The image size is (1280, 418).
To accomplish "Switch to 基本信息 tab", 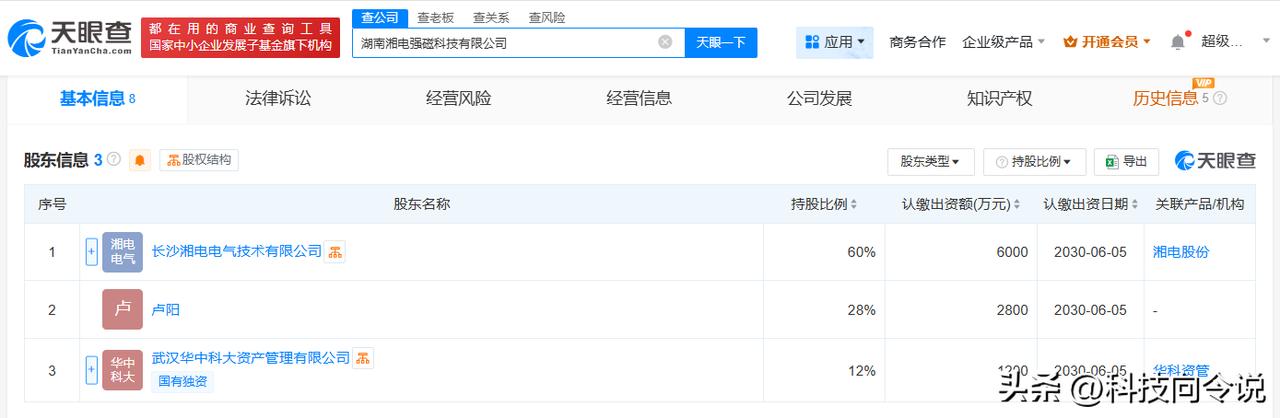I will pos(97,98).
